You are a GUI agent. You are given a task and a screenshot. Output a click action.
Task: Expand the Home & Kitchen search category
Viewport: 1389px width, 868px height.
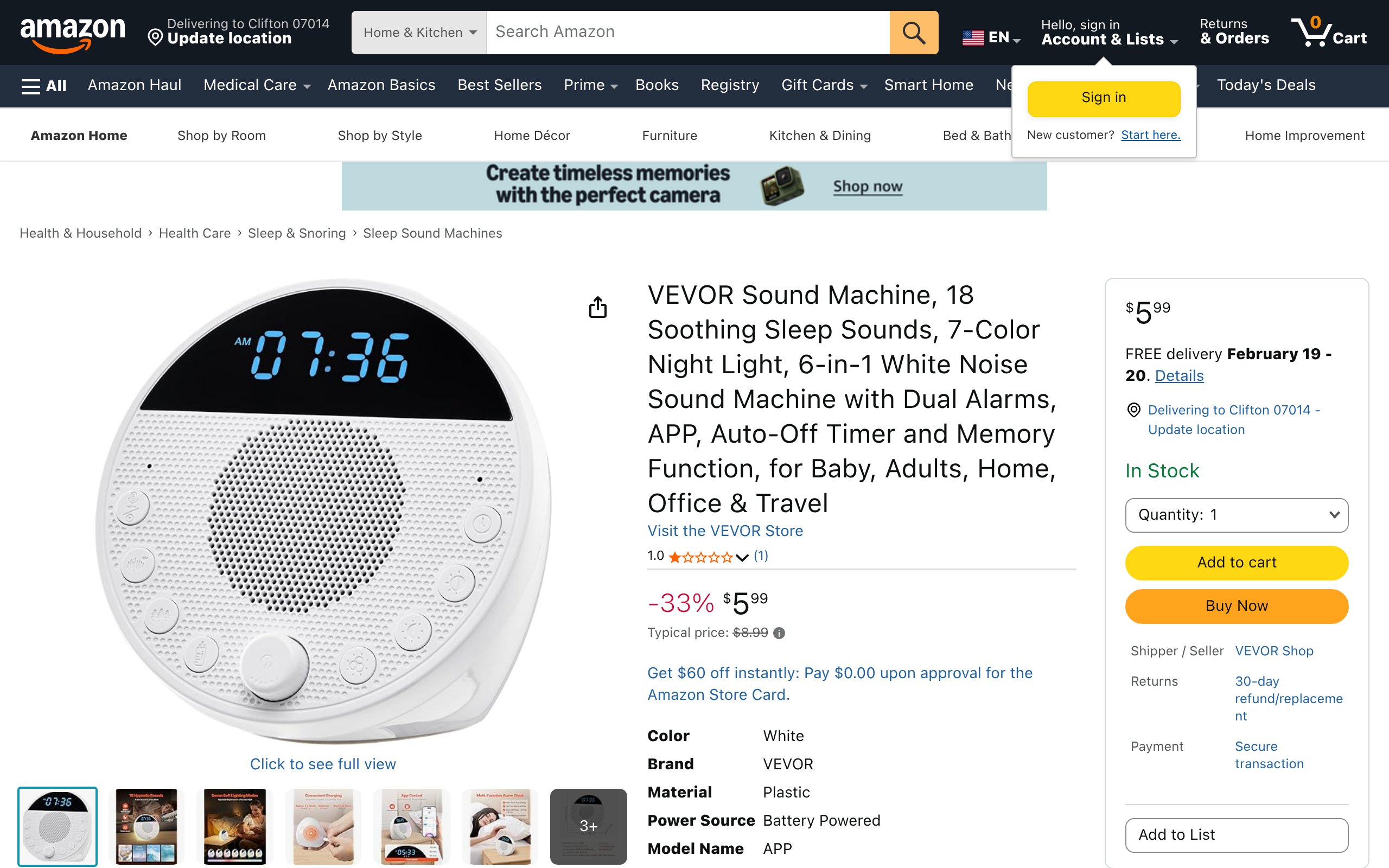[419, 33]
